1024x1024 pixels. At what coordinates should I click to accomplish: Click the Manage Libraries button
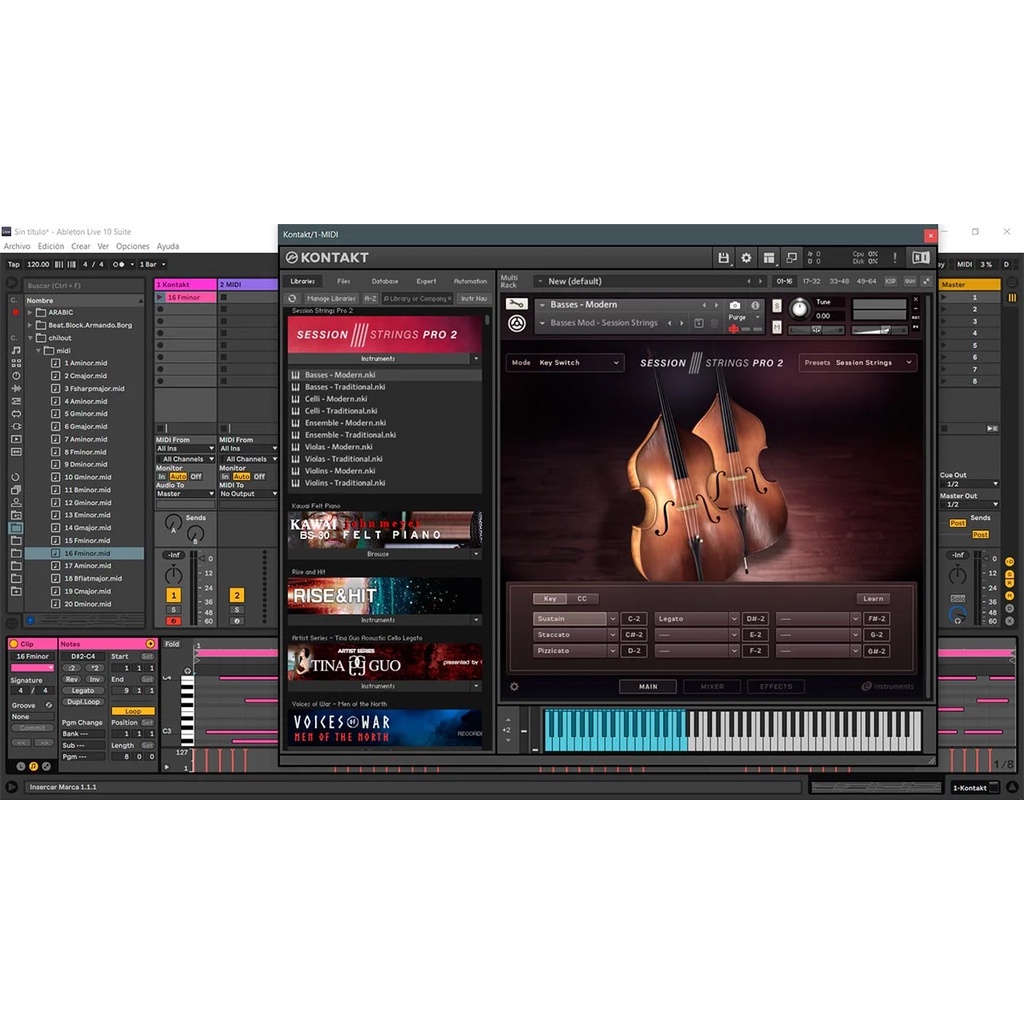tap(330, 298)
